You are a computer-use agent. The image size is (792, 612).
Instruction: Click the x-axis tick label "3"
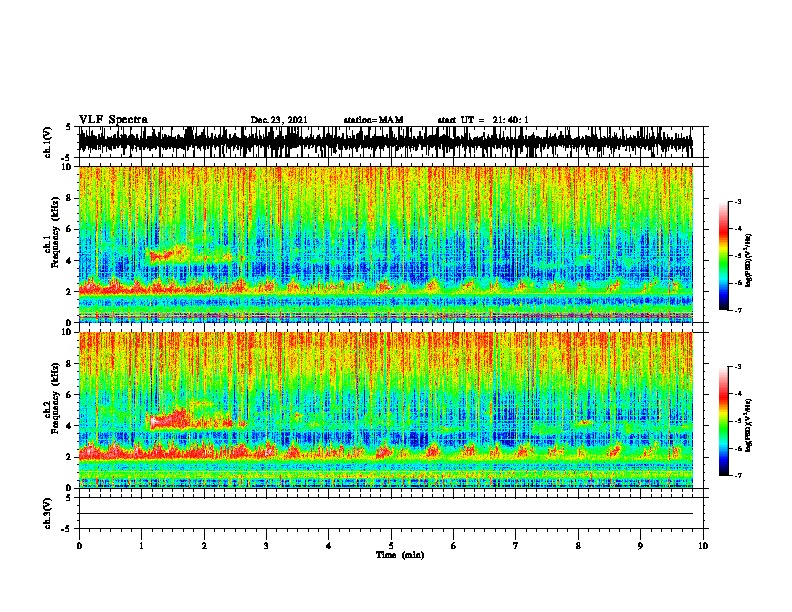tap(266, 546)
